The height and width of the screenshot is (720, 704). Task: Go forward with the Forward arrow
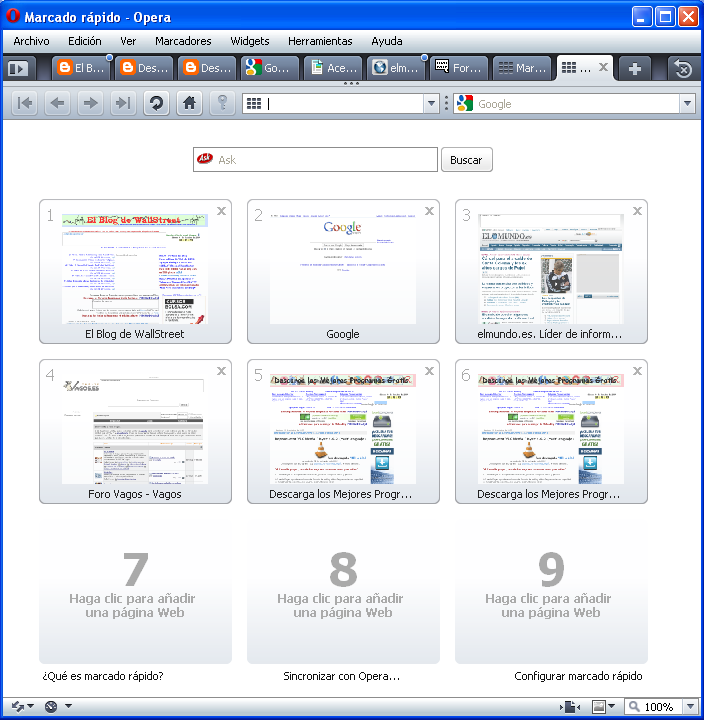tap(90, 103)
